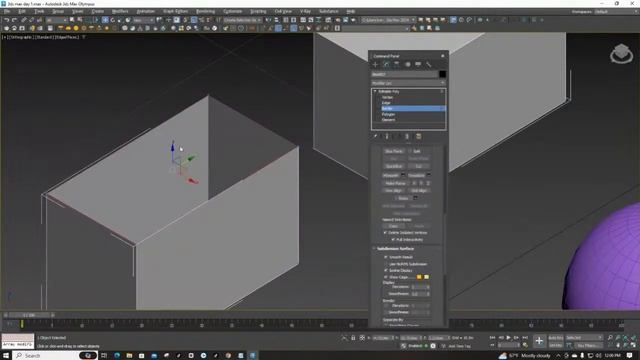Enable Render Iterations checkbox
This screenshot has width=640, height=360.
pyautogui.click(x=386, y=306)
